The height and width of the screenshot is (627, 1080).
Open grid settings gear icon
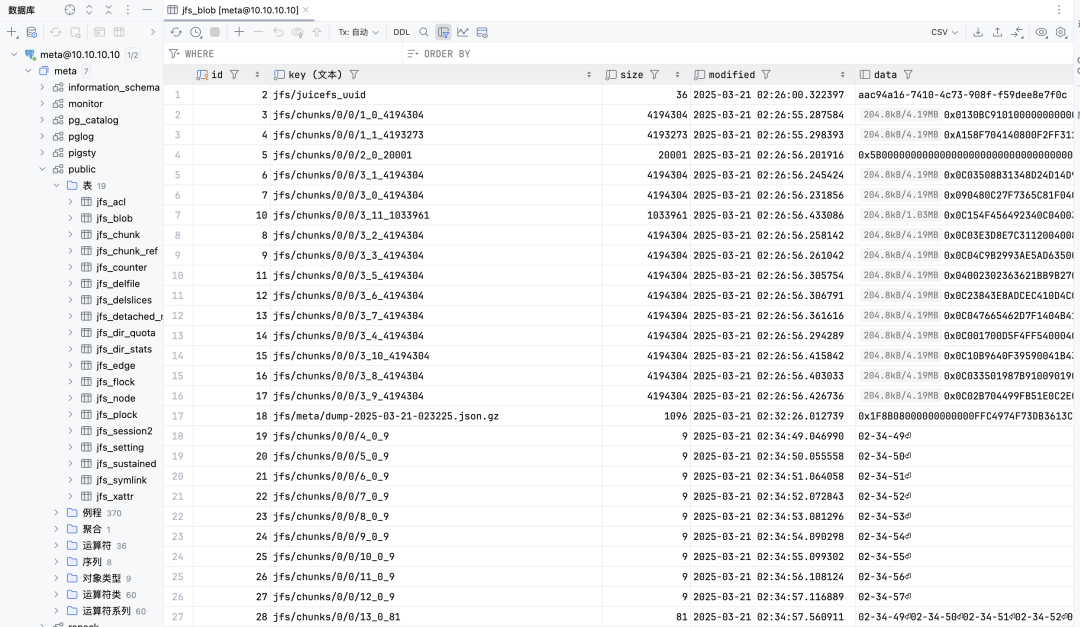click(x=1061, y=32)
